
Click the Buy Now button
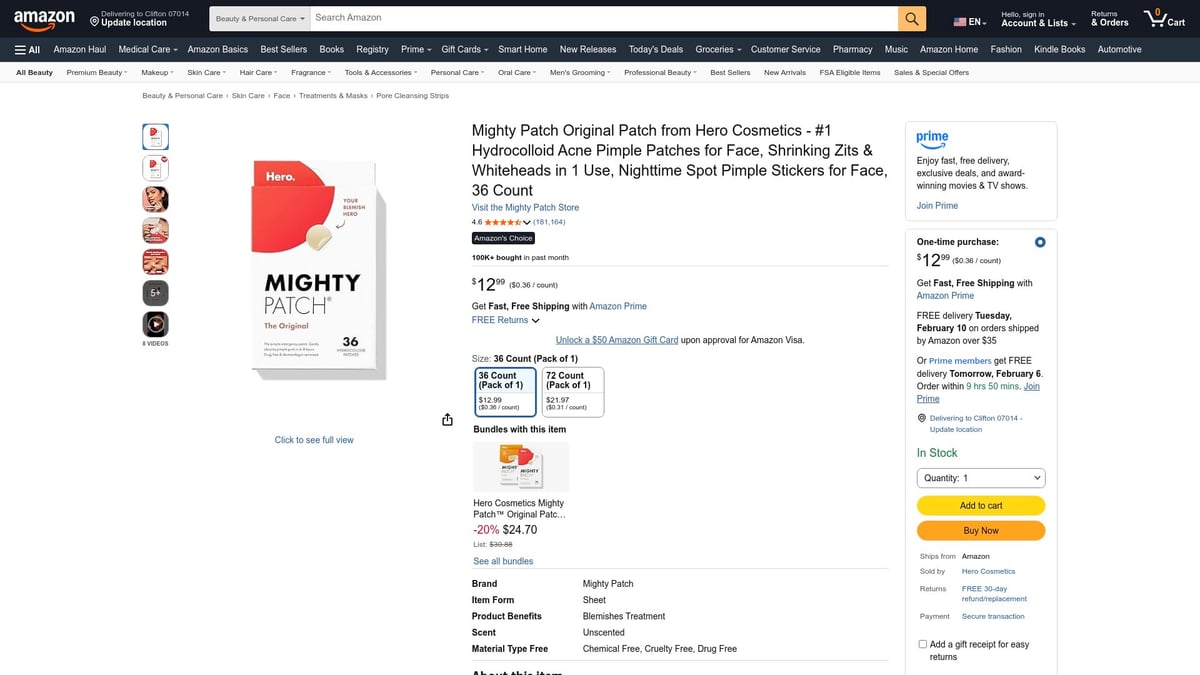(x=980, y=530)
